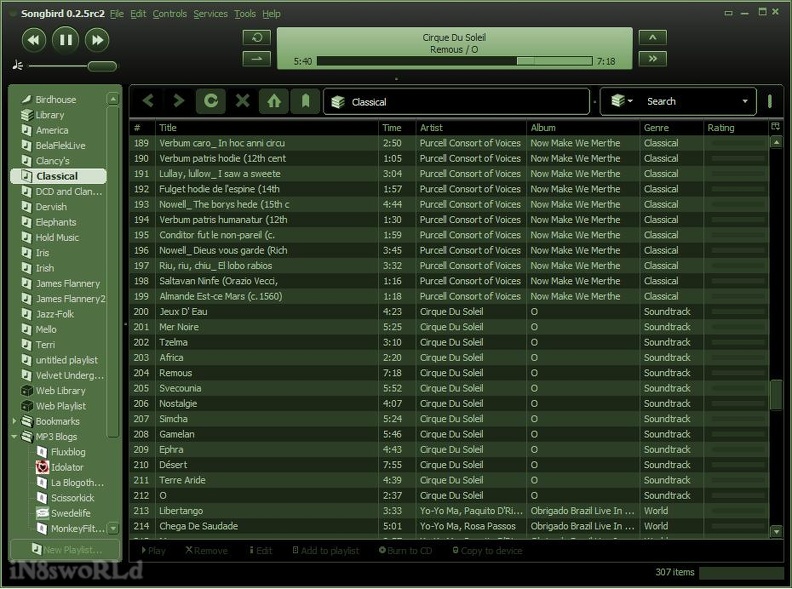Click the browser forward arrow

click(x=179, y=101)
